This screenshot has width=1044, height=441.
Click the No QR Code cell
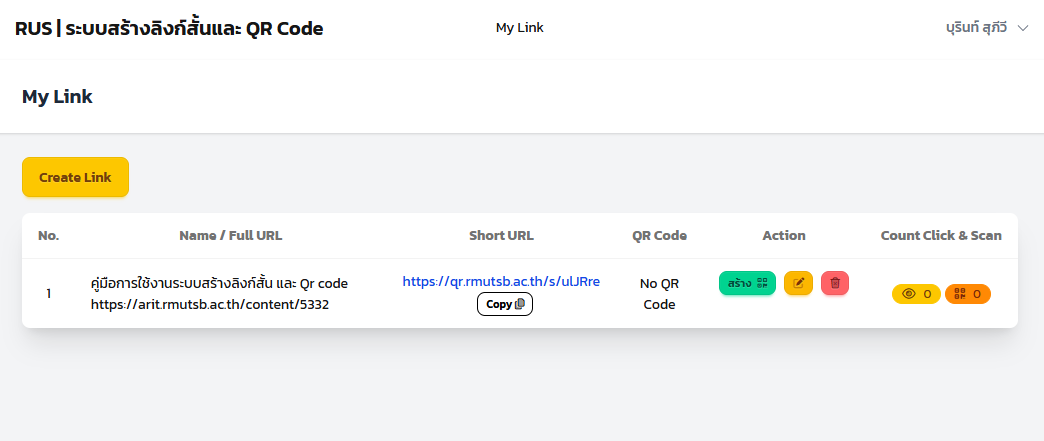659,294
